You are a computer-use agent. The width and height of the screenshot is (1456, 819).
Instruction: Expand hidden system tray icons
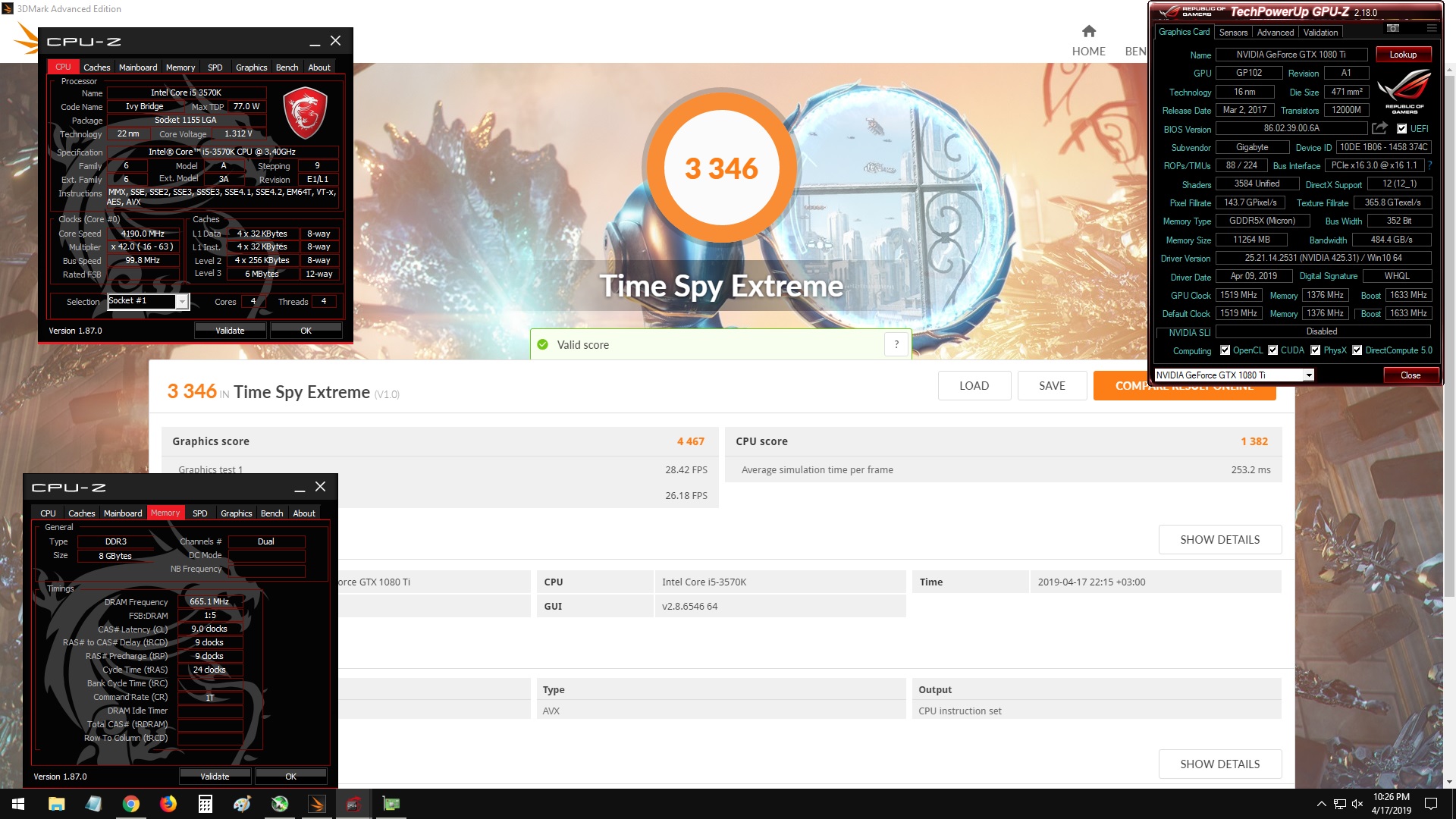[1321, 804]
